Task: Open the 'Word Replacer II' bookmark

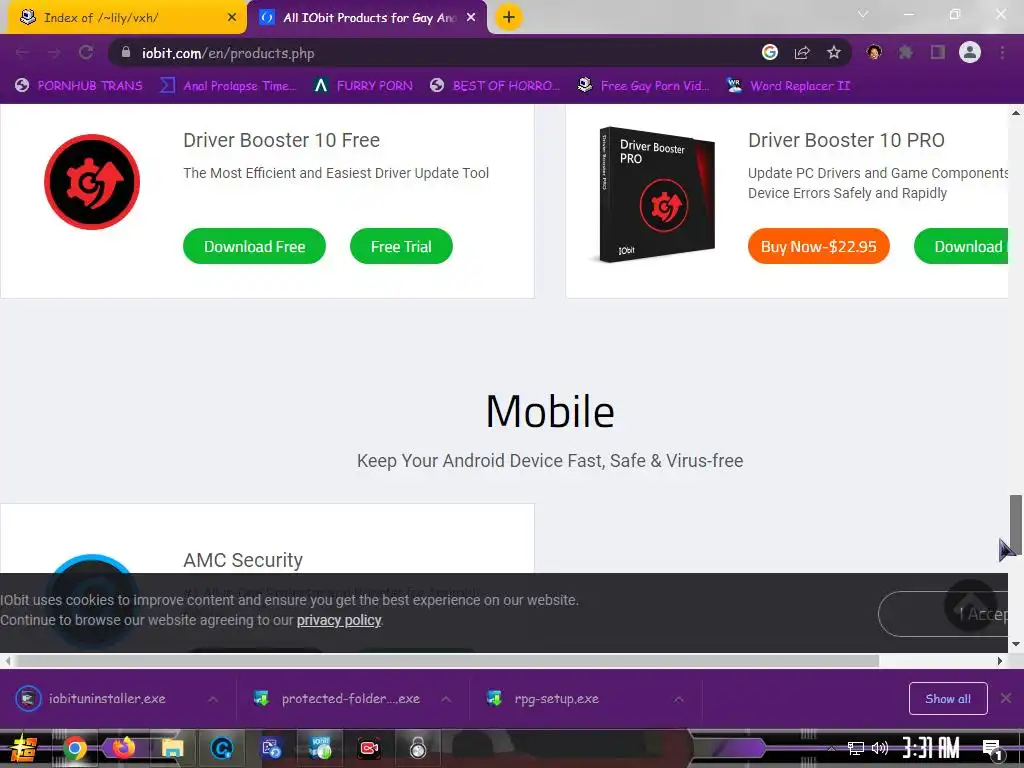Action: 789,86
